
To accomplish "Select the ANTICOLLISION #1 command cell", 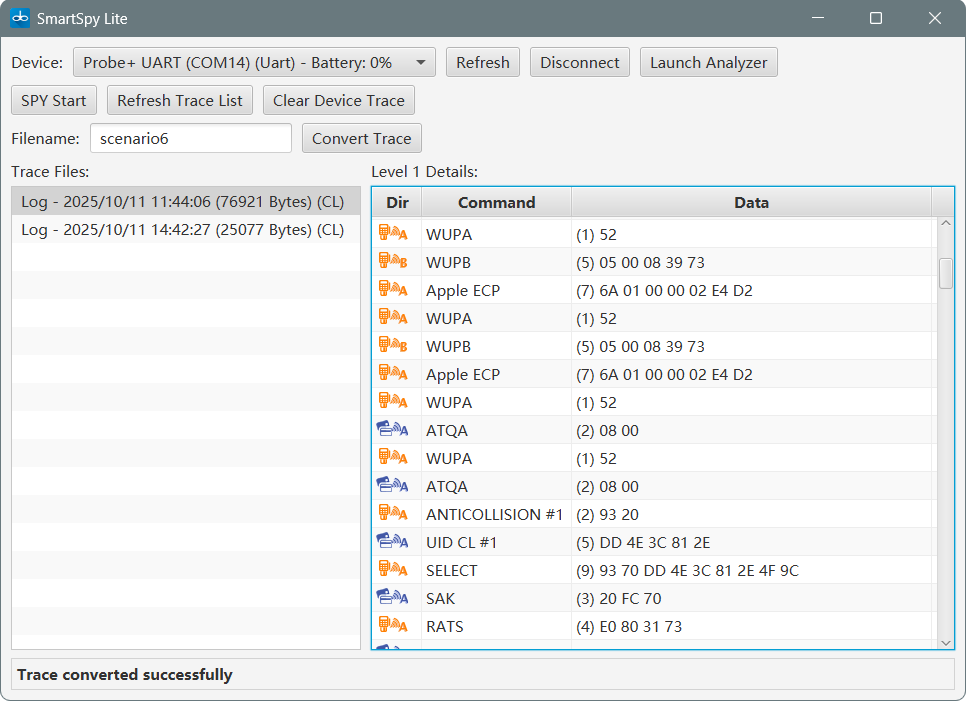I will (497, 514).
